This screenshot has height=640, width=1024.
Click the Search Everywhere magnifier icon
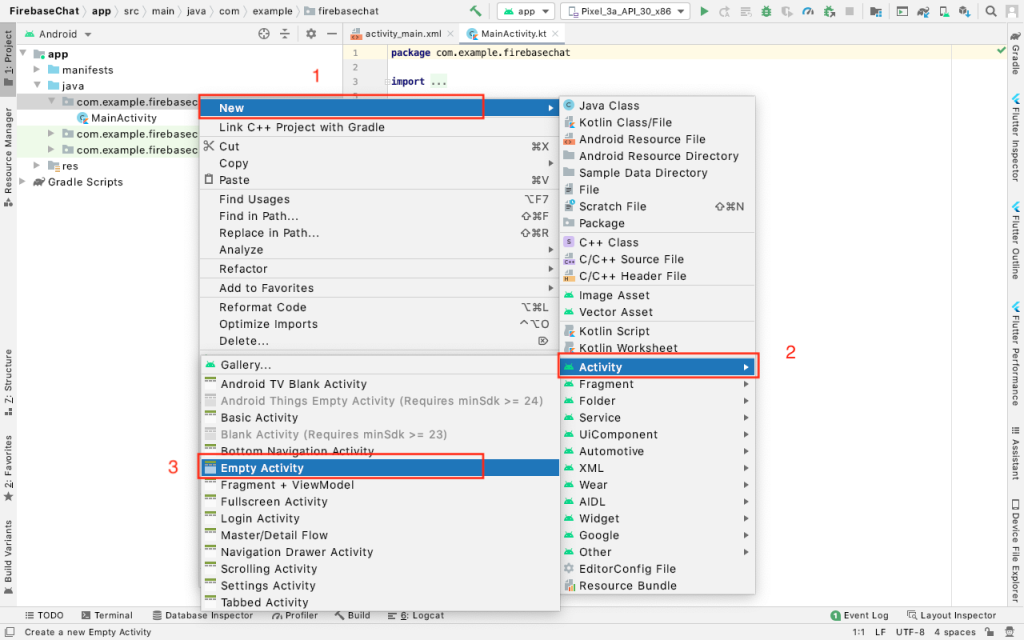coord(991,11)
